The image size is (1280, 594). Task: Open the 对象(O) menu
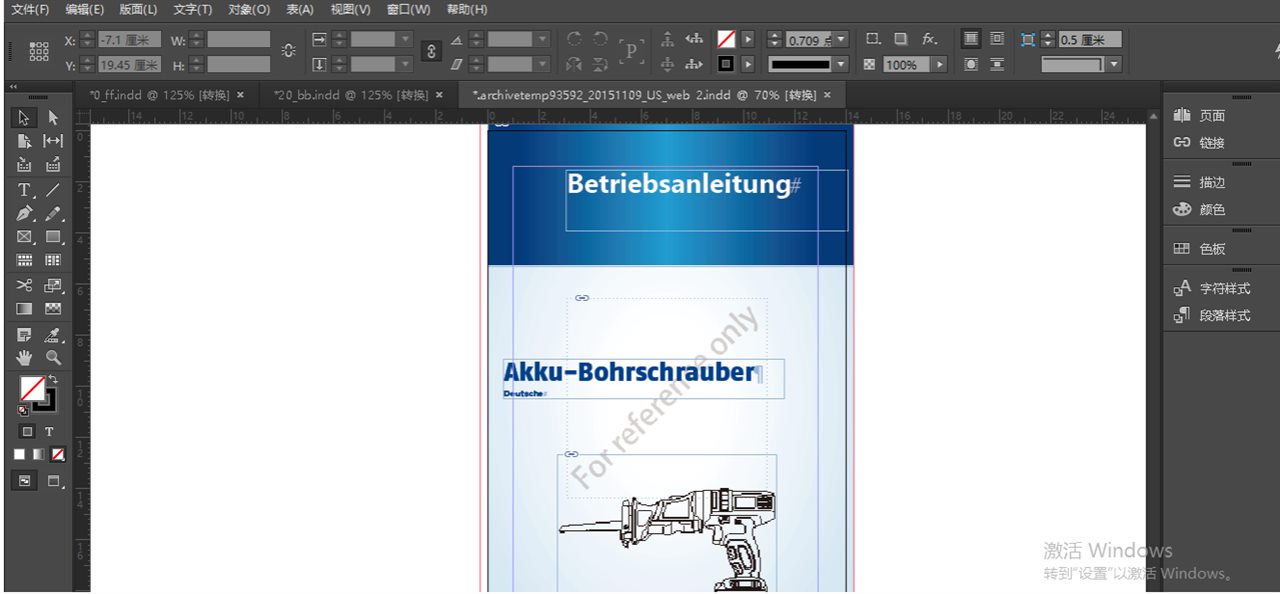pyautogui.click(x=249, y=10)
